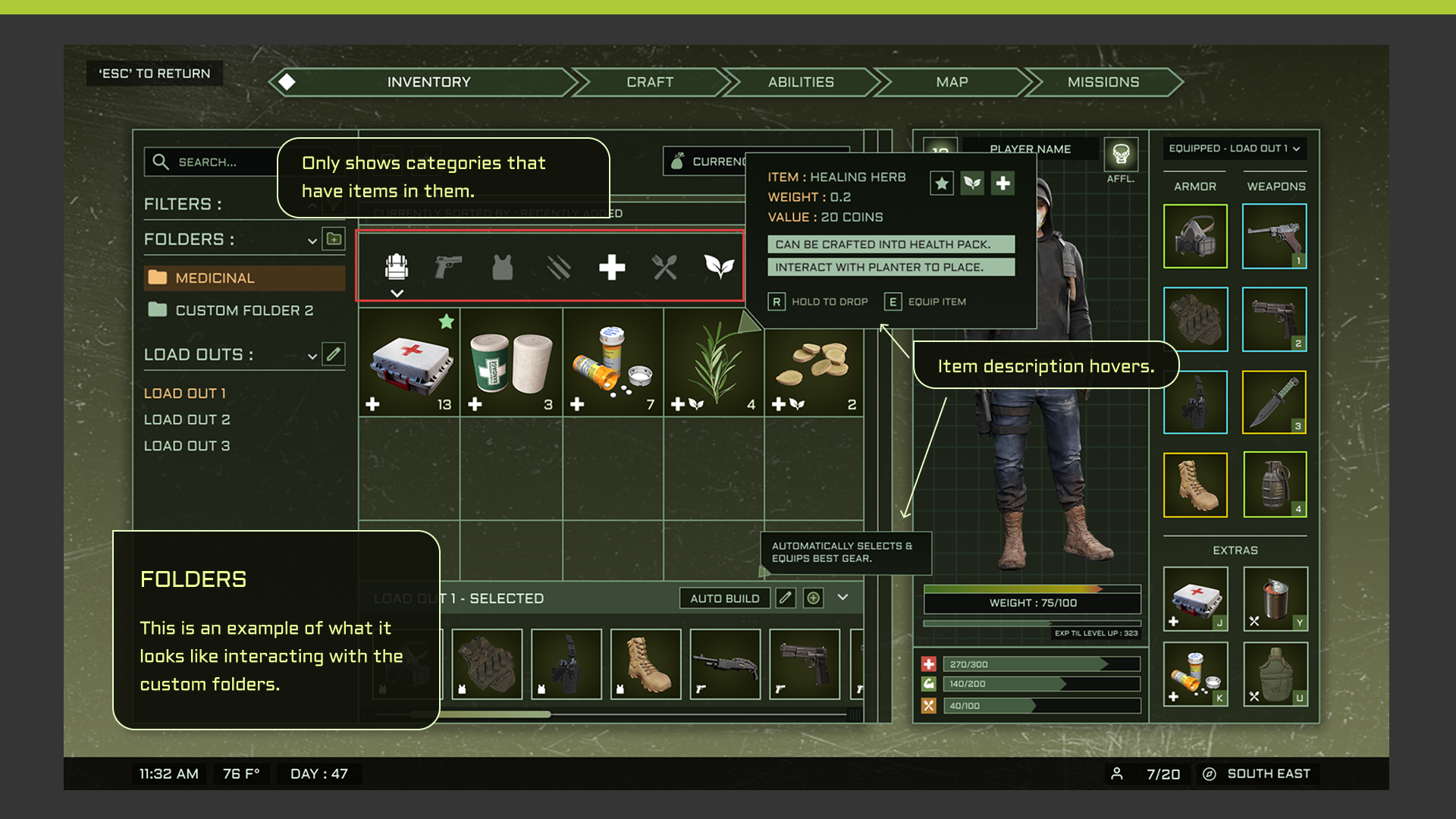This screenshot has height=819, width=1456.
Task: Filter inventory by armor vest category
Action: click(502, 267)
